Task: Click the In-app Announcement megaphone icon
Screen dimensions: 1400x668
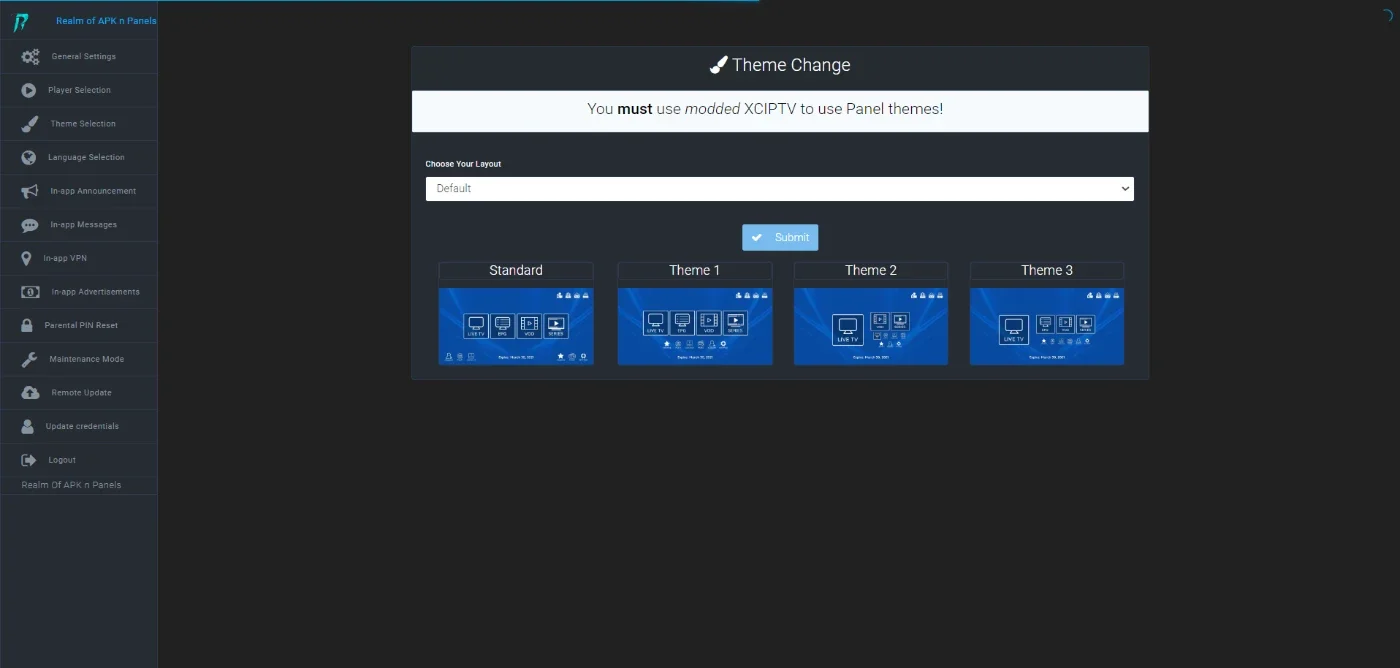Action: point(30,191)
